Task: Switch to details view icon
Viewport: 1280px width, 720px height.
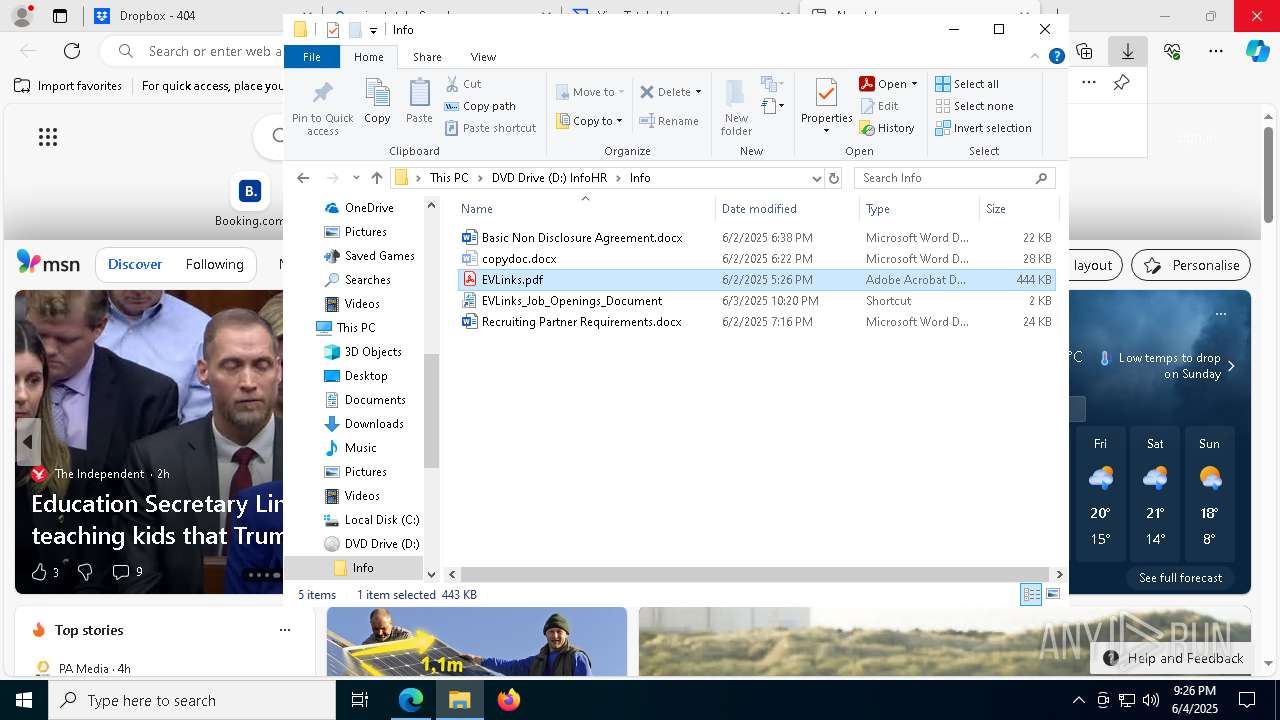Action: (1031, 595)
